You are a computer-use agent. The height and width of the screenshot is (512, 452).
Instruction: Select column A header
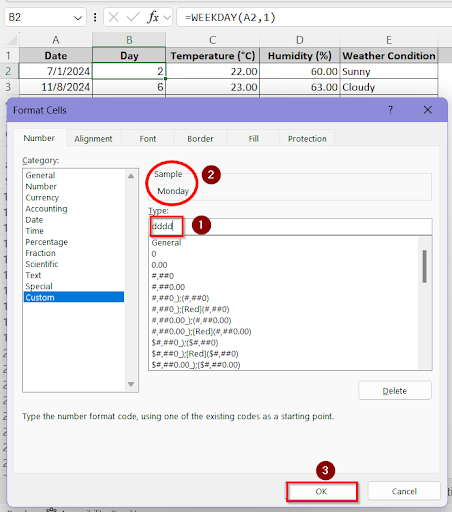click(56, 40)
